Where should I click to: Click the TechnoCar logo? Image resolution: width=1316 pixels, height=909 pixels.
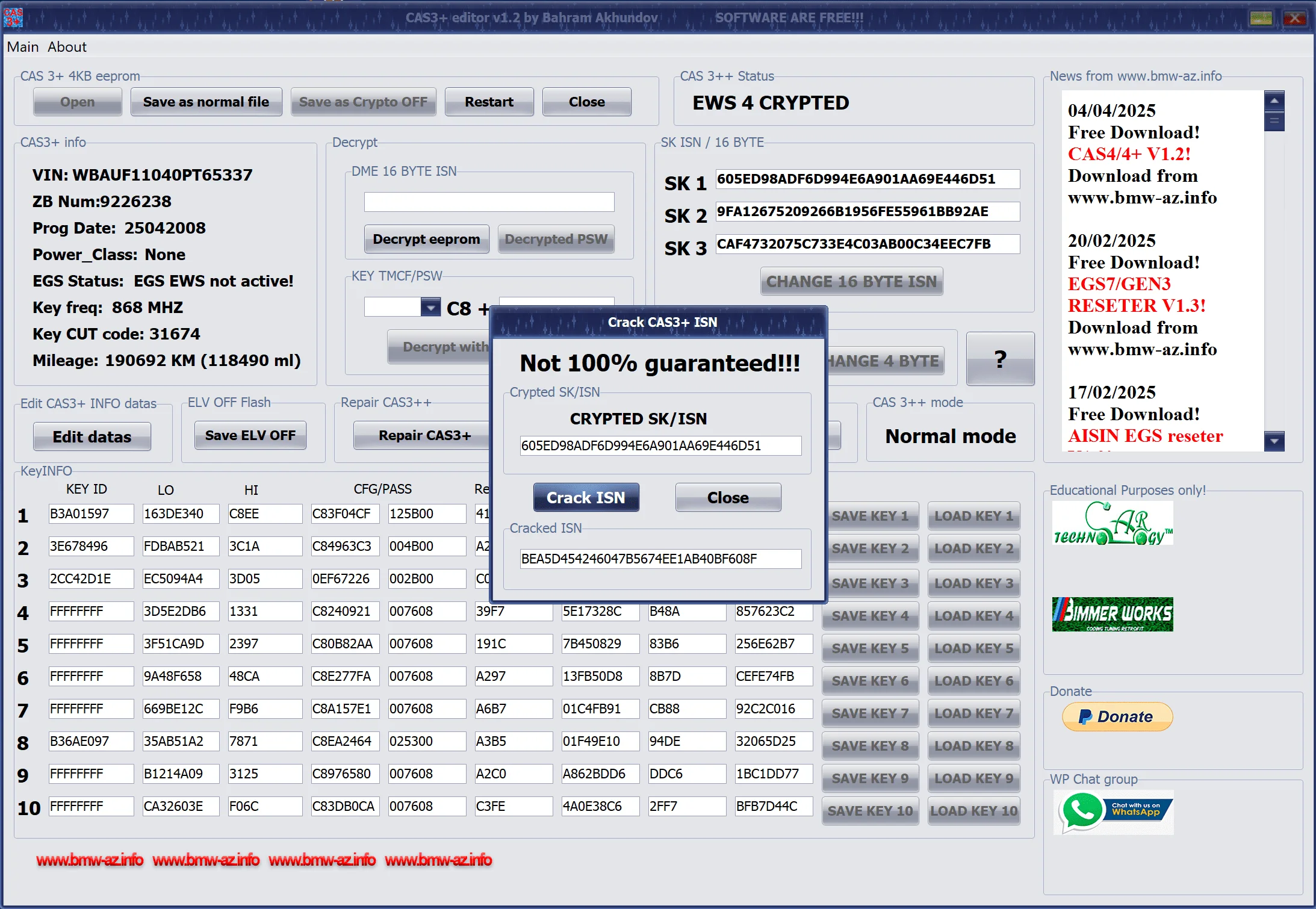tap(1113, 523)
